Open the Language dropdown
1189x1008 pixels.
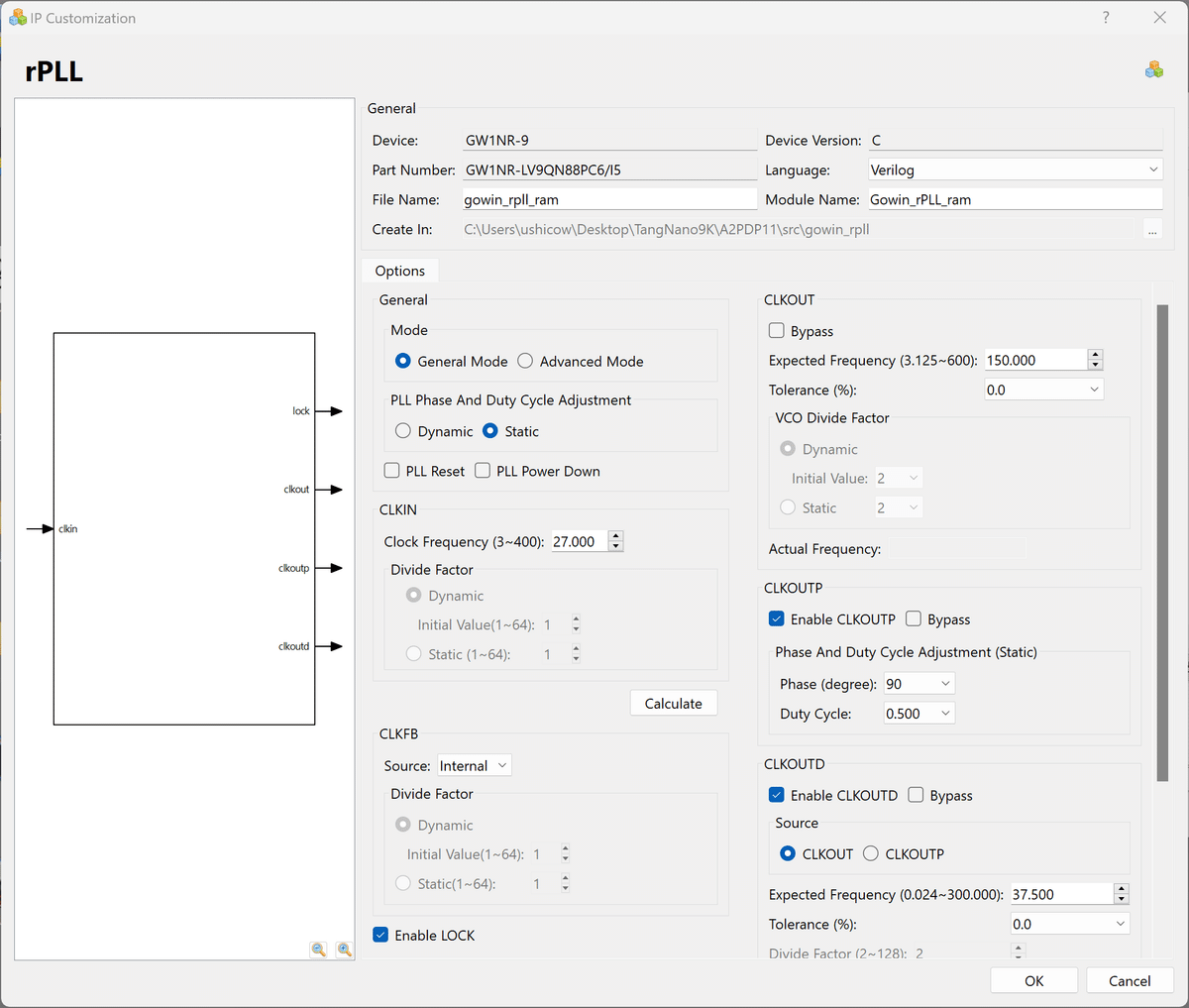1015,170
